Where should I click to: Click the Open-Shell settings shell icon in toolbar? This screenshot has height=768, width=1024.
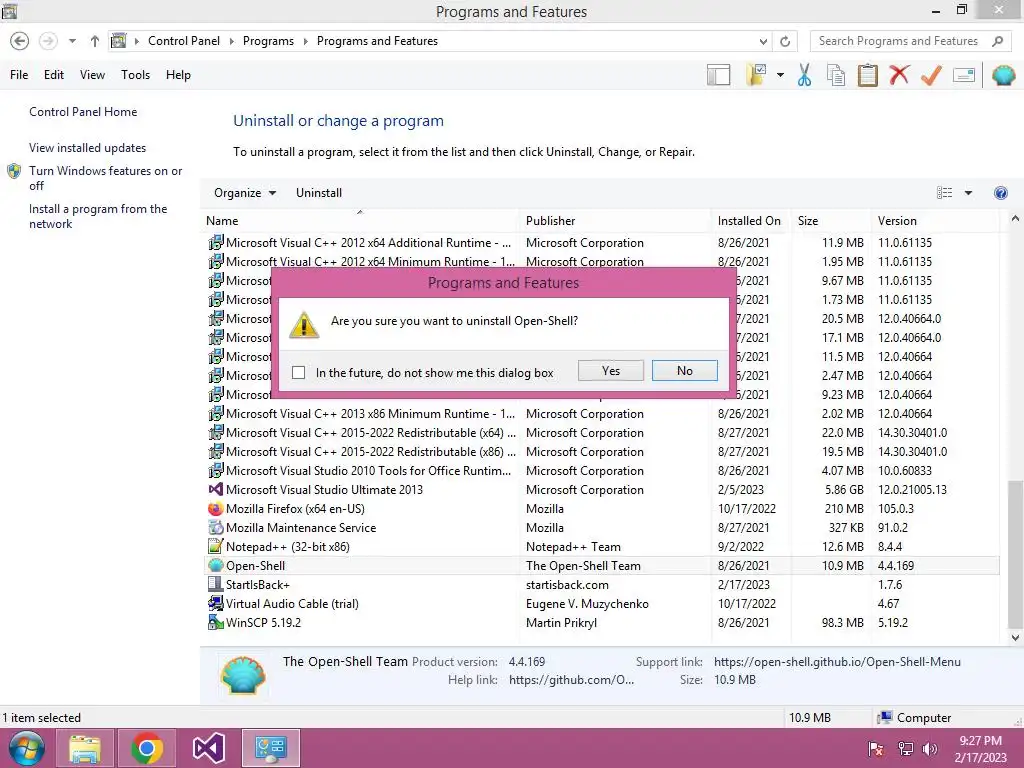click(1003, 75)
